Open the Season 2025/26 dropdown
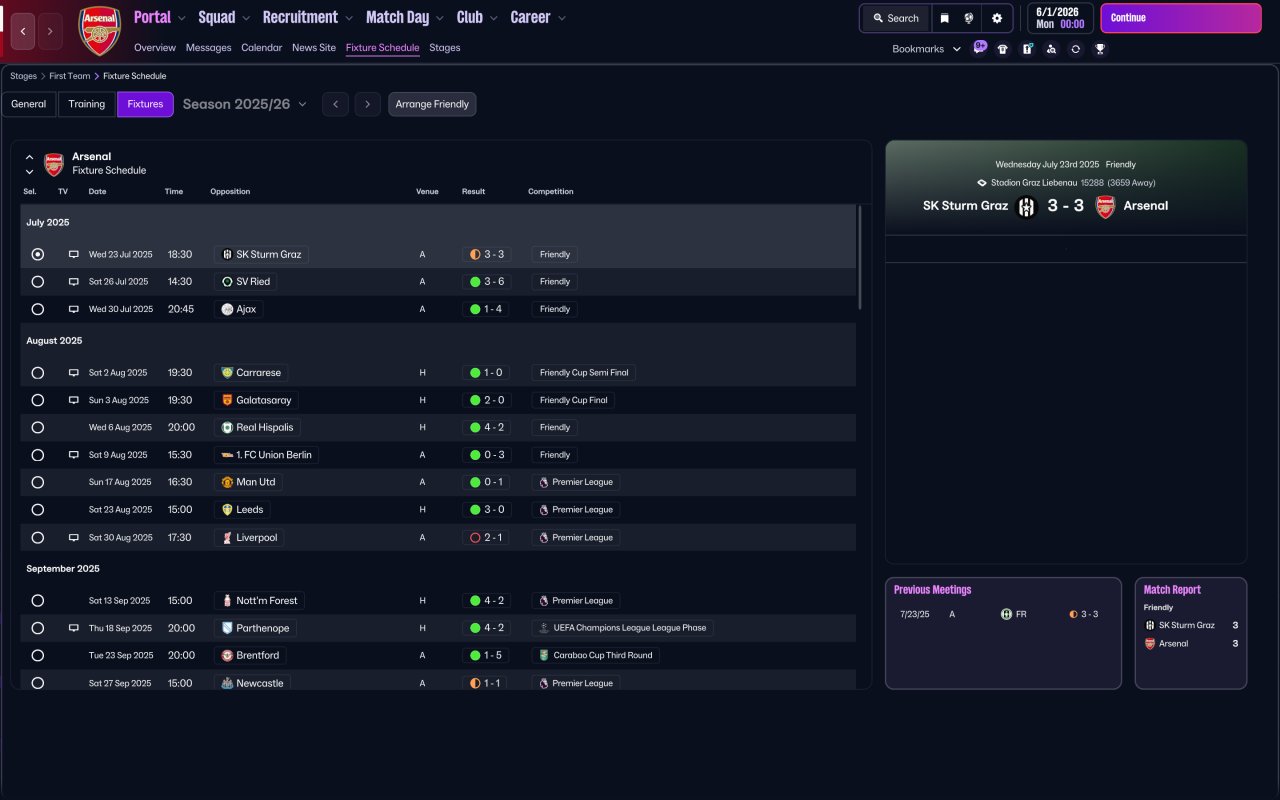Image resolution: width=1280 pixels, height=800 pixels. click(245, 104)
